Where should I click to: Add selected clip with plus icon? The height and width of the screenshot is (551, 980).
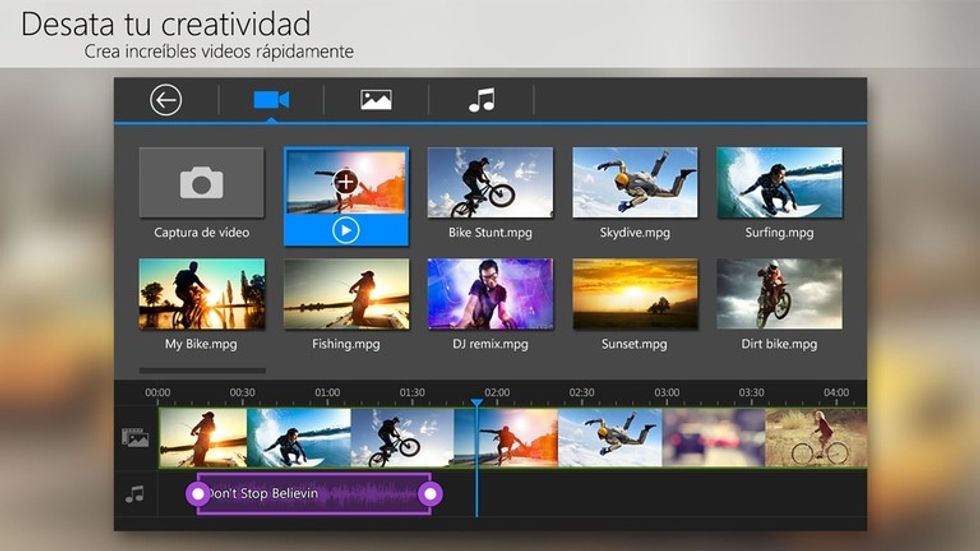(x=345, y=182)
